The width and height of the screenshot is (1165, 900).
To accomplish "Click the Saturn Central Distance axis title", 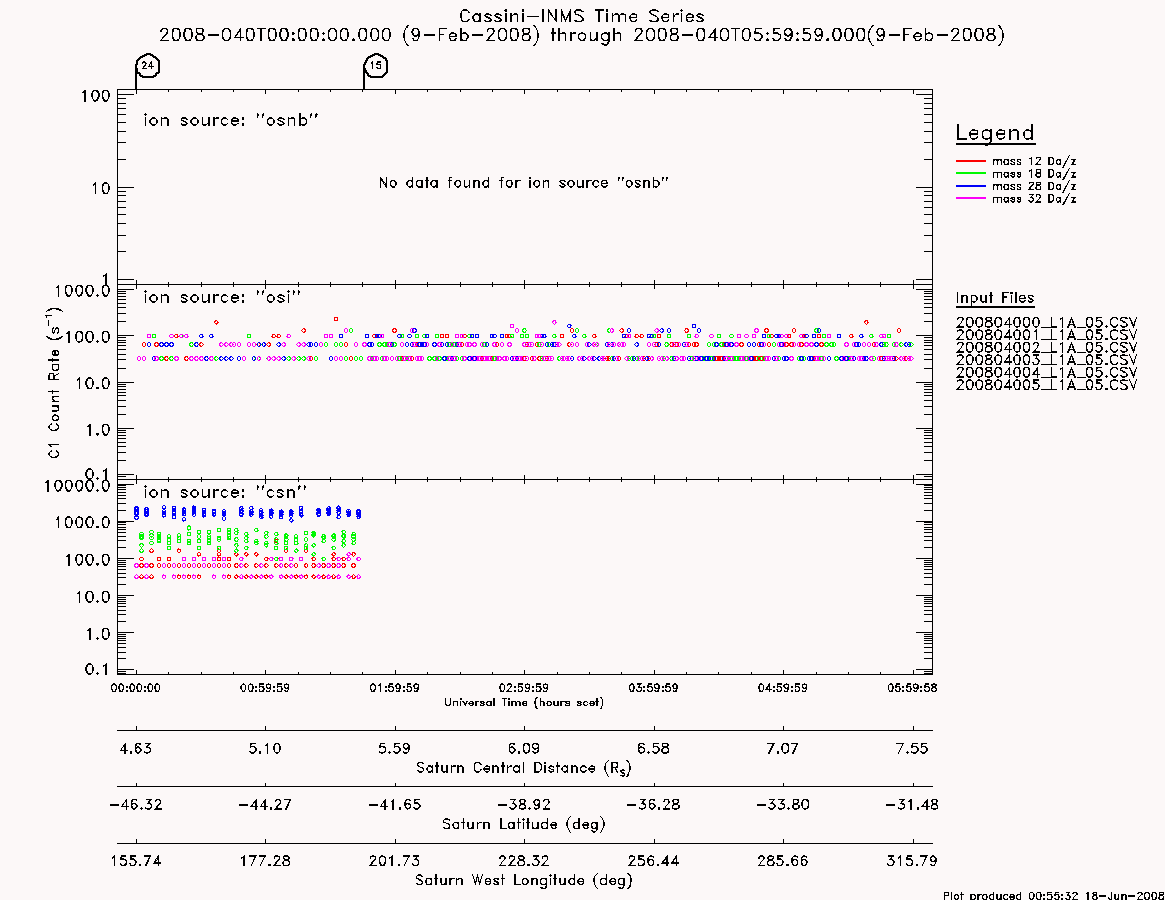I will tap(524, 768).
